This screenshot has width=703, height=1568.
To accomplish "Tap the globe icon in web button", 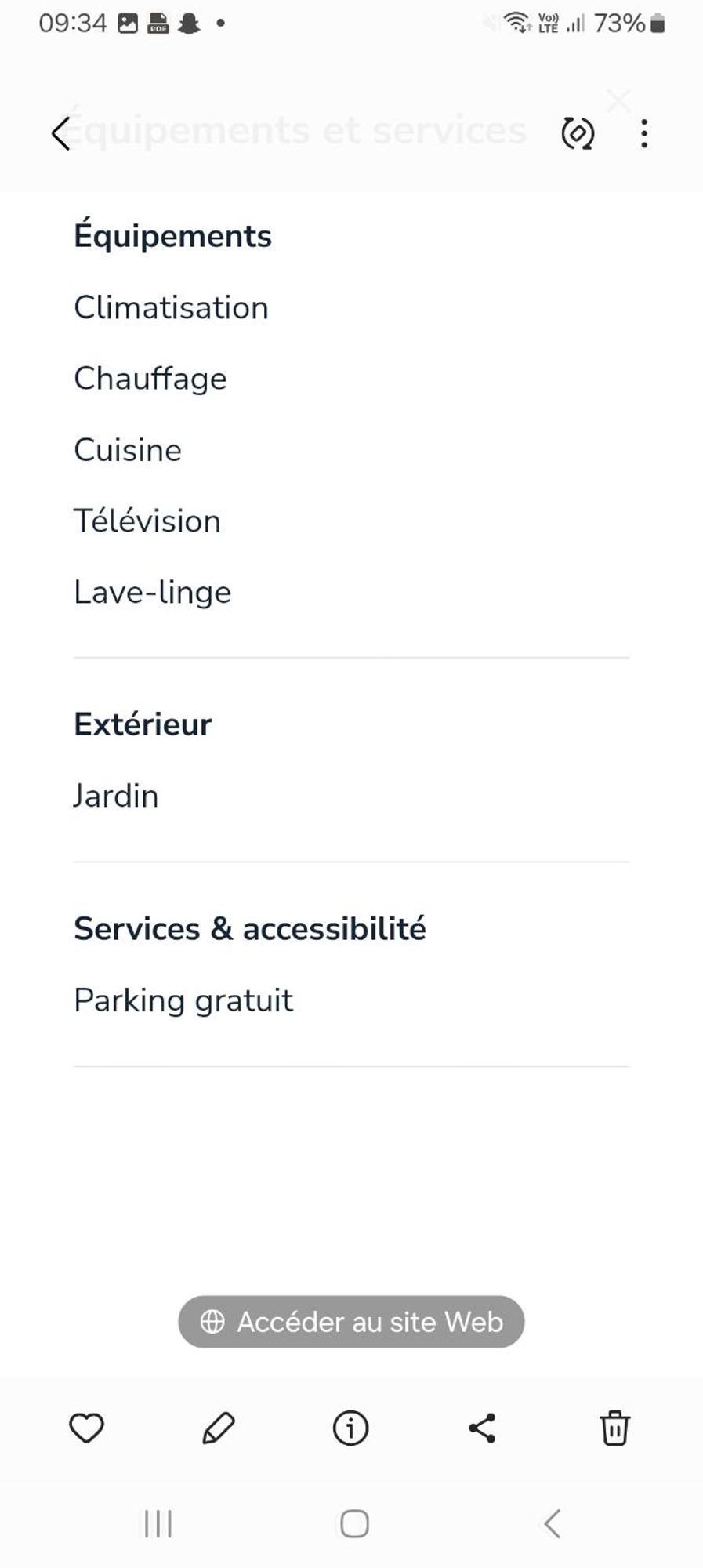I will [212, 1322].
